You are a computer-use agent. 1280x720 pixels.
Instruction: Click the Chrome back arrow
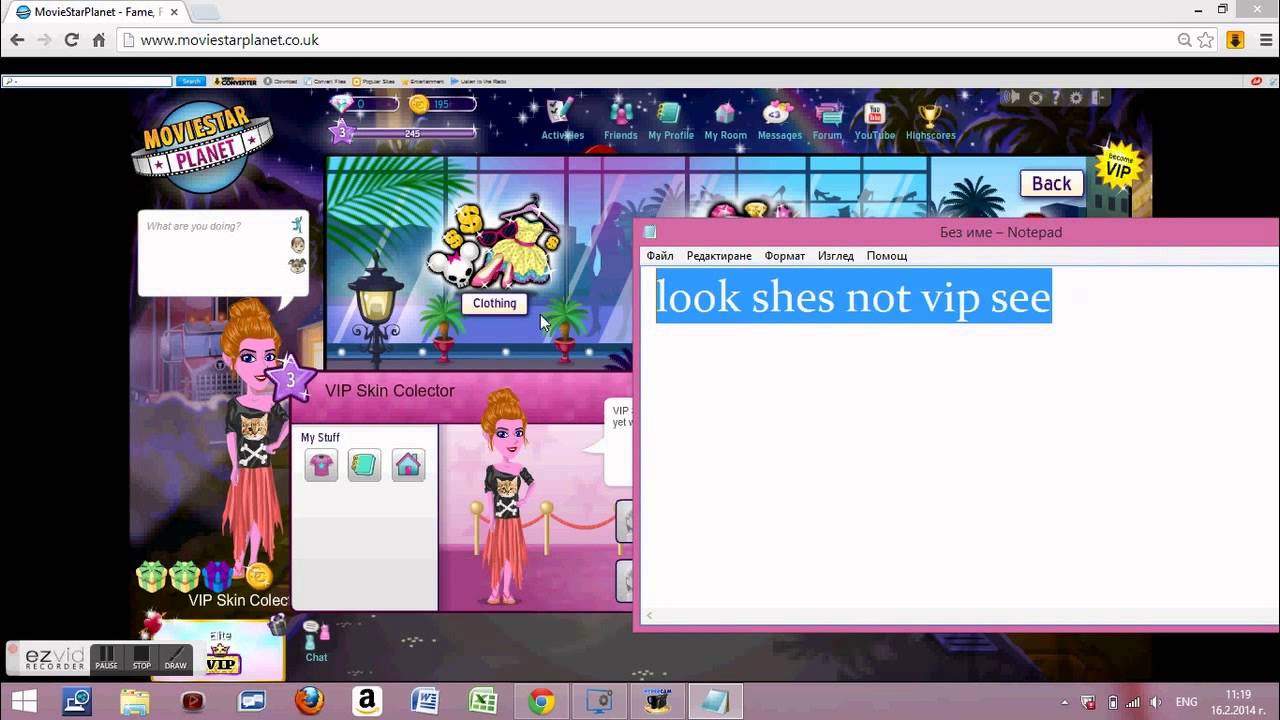tap(17, 40)
